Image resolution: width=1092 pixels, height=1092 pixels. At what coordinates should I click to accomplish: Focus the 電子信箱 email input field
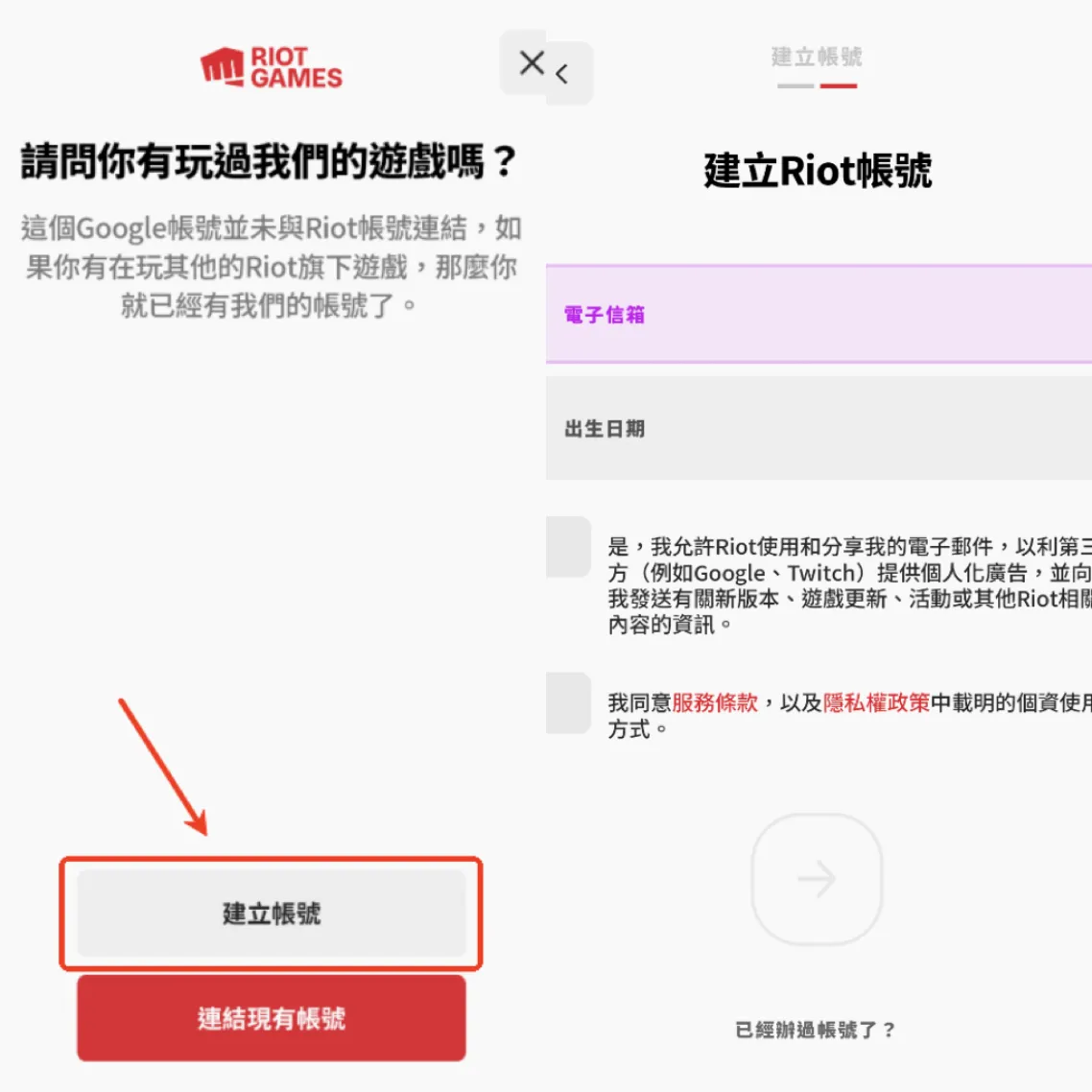pyautogui.click(x=819, y=314)
